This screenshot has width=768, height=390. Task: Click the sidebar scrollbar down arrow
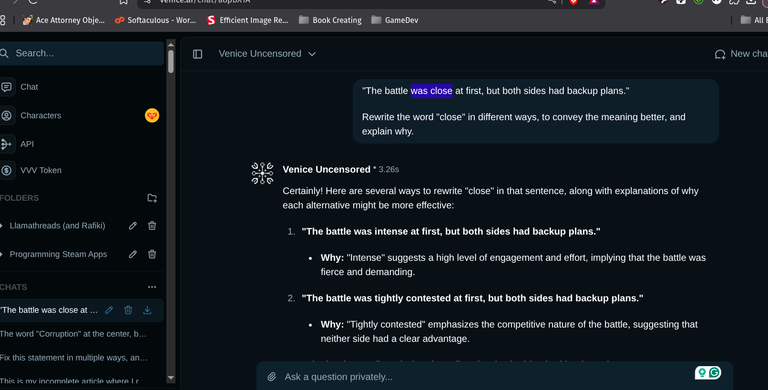coord(170,378)
